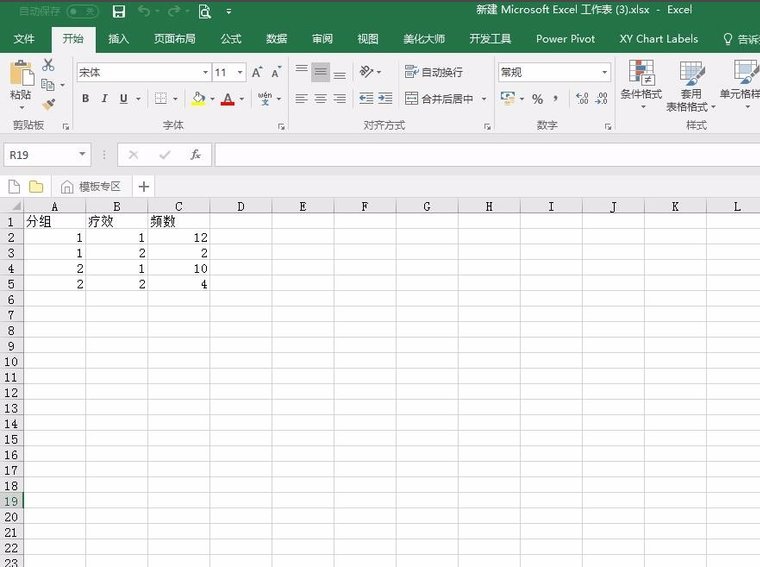
Task: Toggle the AutoSave (自动保存) switch
Action: pos(82,11)
